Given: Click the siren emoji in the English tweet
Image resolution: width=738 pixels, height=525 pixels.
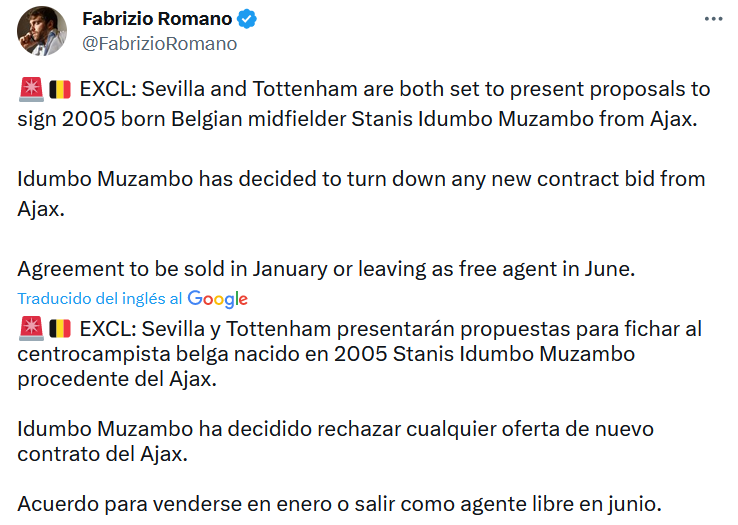Looking at the screenshot, I should point(31,89).
